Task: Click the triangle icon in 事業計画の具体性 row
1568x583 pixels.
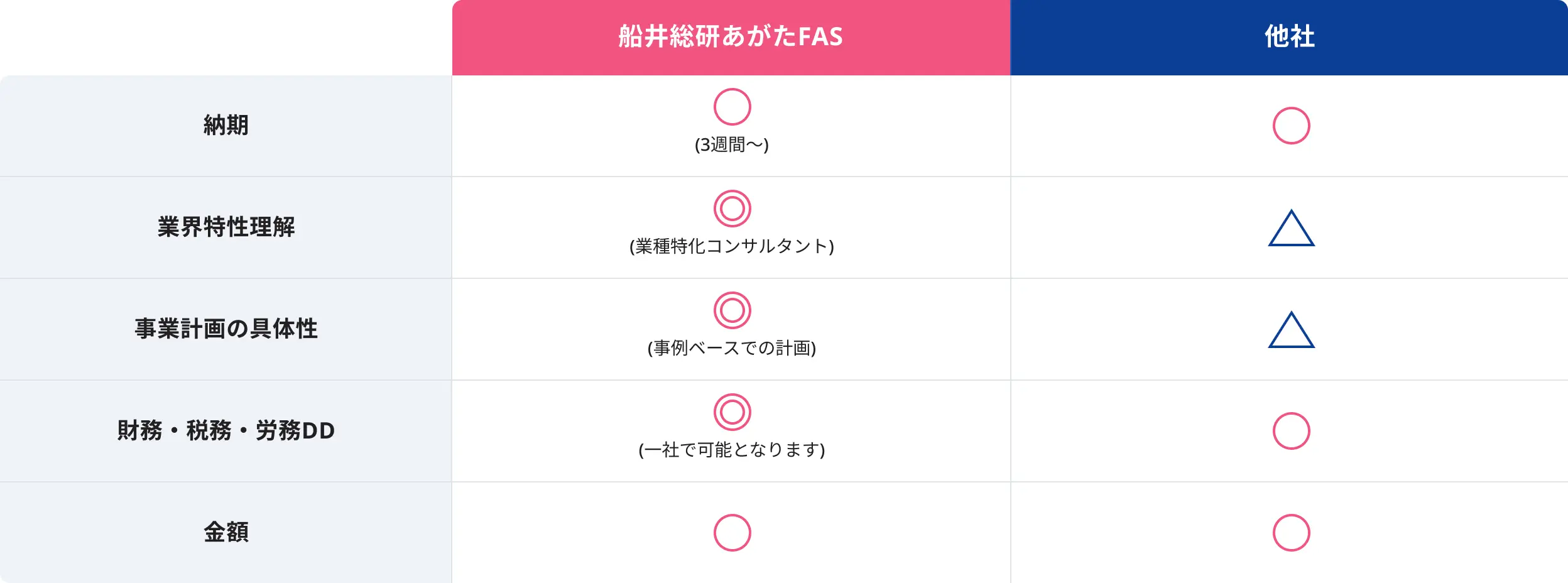Action: point(1291,330)
